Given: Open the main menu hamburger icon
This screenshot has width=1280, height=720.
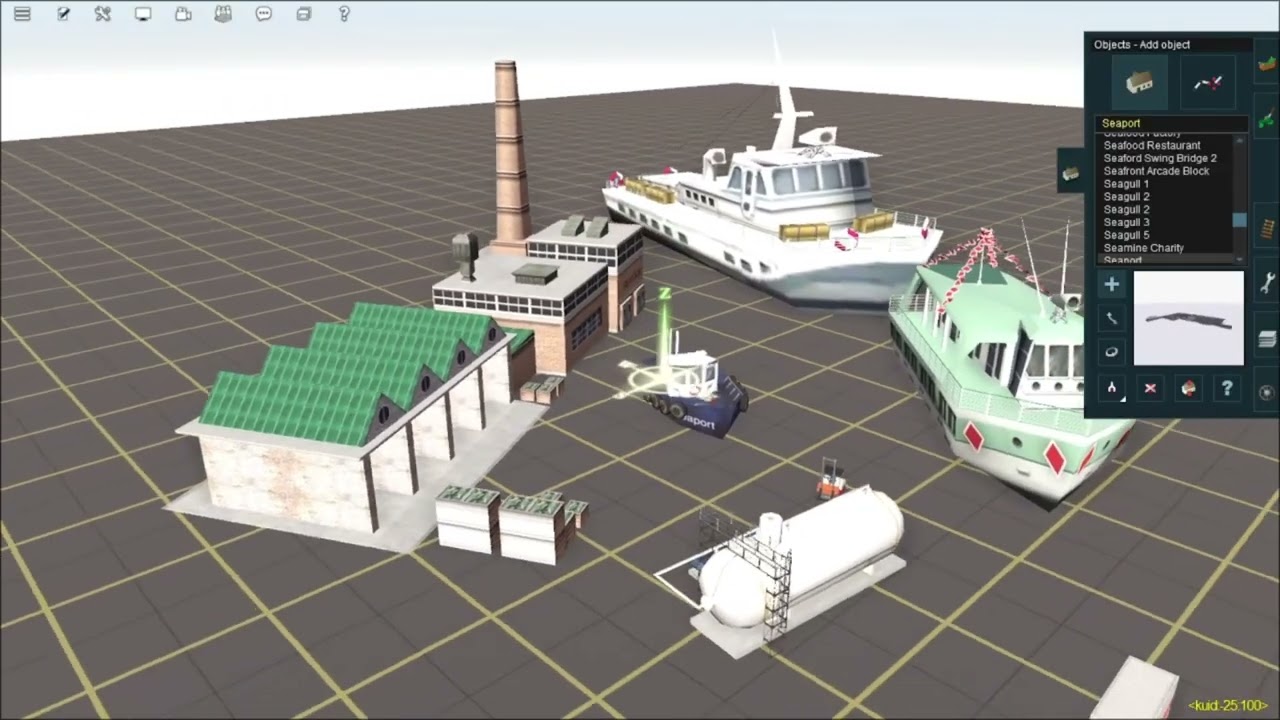Looking at the screenshot, I should 22,14.
